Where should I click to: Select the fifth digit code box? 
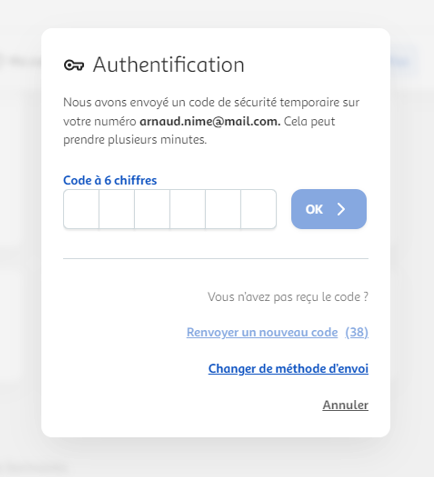coord(223,209)
